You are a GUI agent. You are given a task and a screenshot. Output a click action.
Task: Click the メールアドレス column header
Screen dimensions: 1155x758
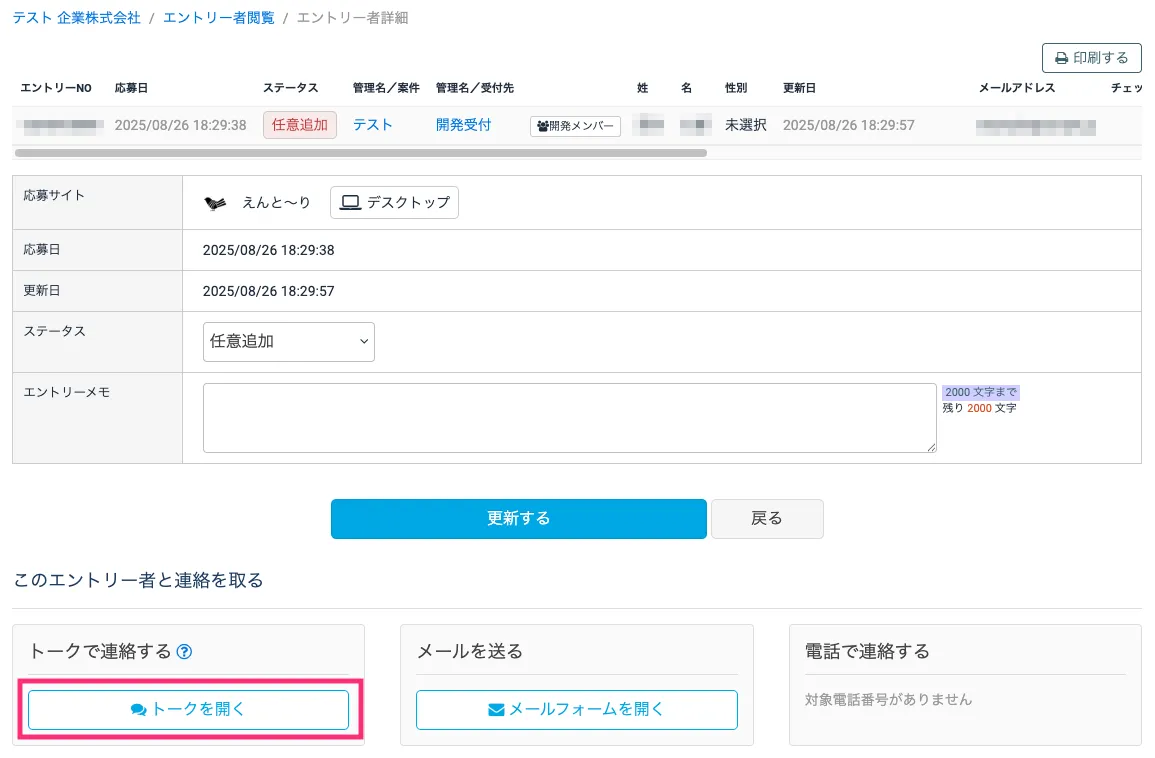[1016, 88]
